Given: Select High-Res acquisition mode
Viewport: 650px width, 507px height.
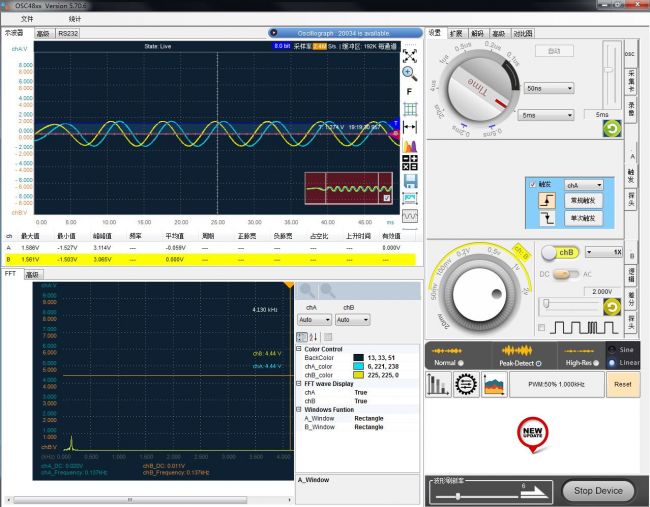Looking at the screenshot, I should [596, 363].
